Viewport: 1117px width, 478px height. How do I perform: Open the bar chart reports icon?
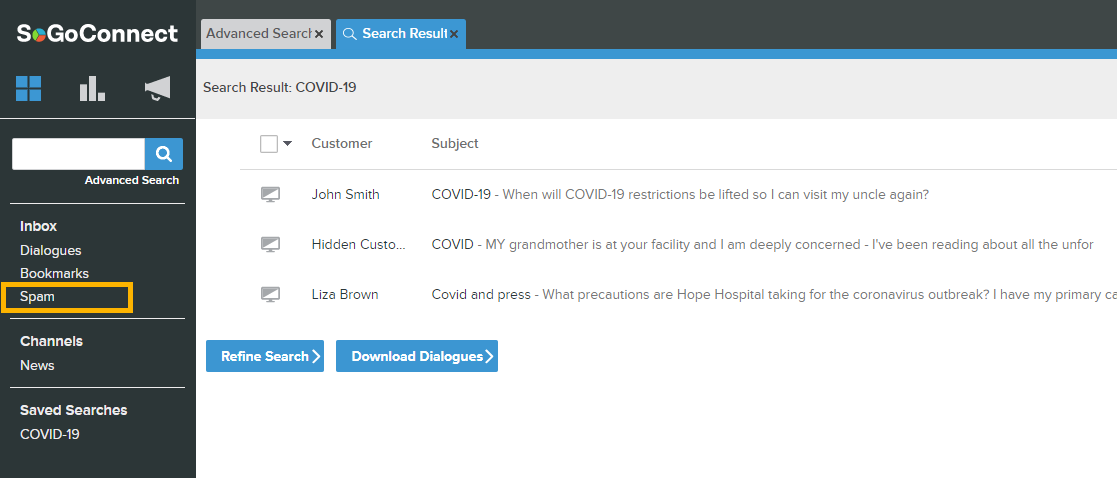coord(93,88)
